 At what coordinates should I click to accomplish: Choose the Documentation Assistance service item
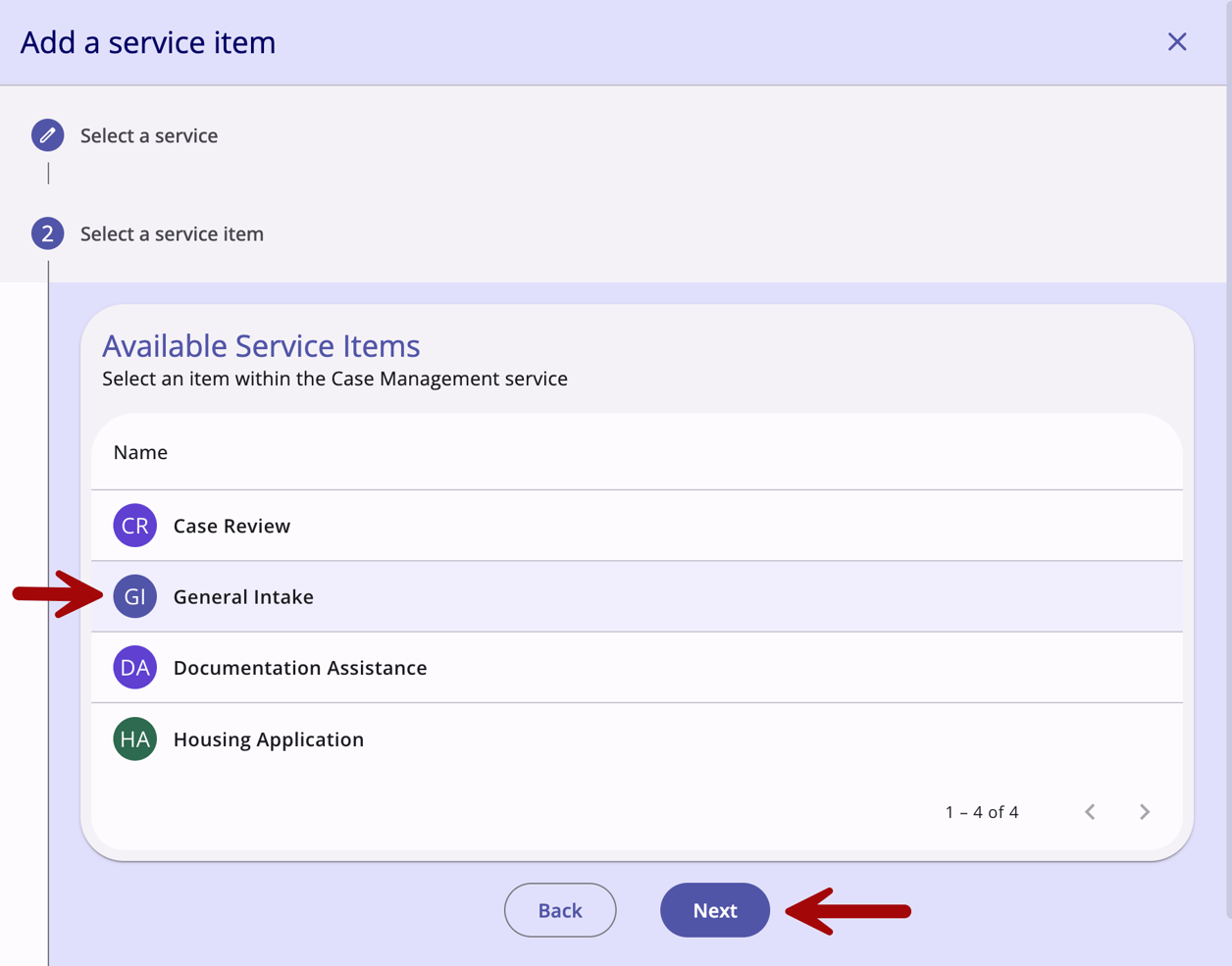638,668
